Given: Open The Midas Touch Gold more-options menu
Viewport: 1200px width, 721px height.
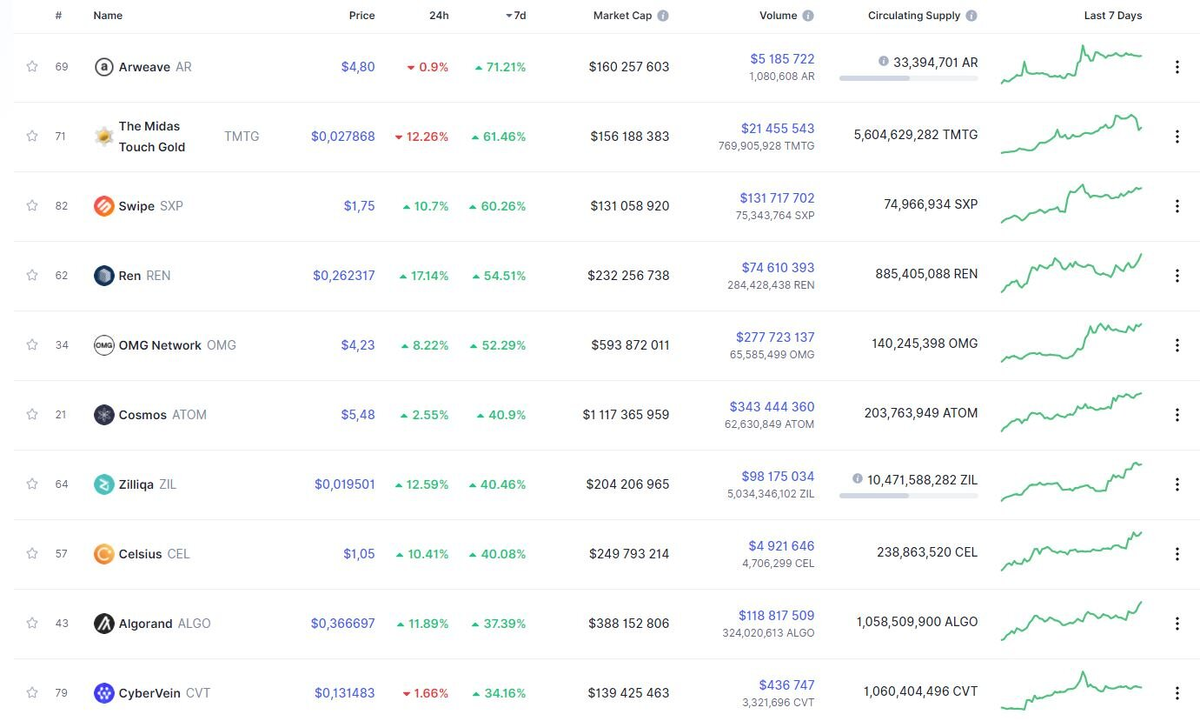Looking at the screenshot, I should [x=1177, y=136].
